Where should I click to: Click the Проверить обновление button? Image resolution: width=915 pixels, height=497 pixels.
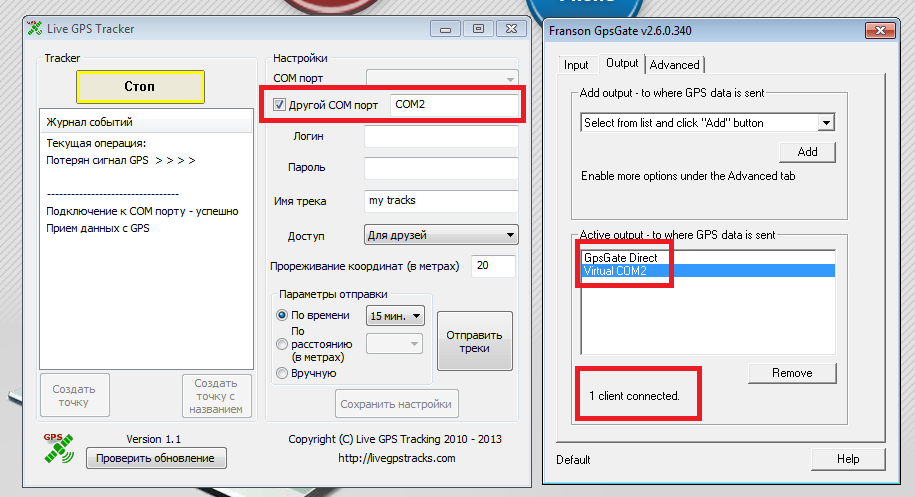[x=156, y=458]
